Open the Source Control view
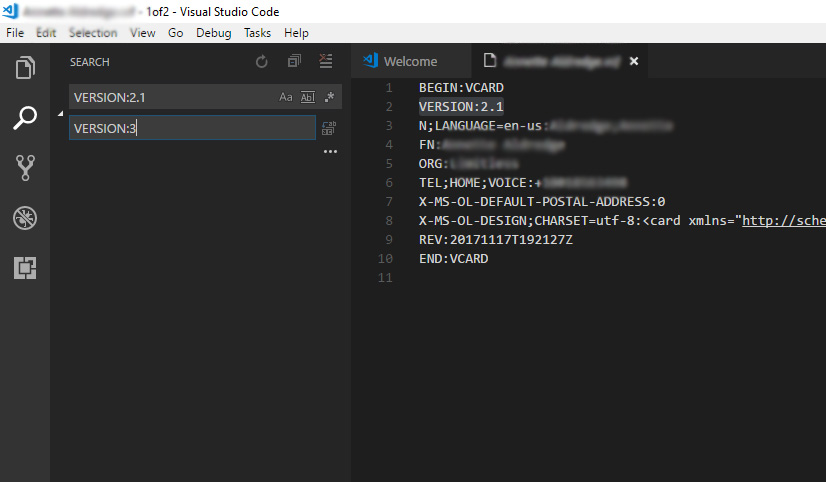This screenshot has height=482, width=826. 25,168
